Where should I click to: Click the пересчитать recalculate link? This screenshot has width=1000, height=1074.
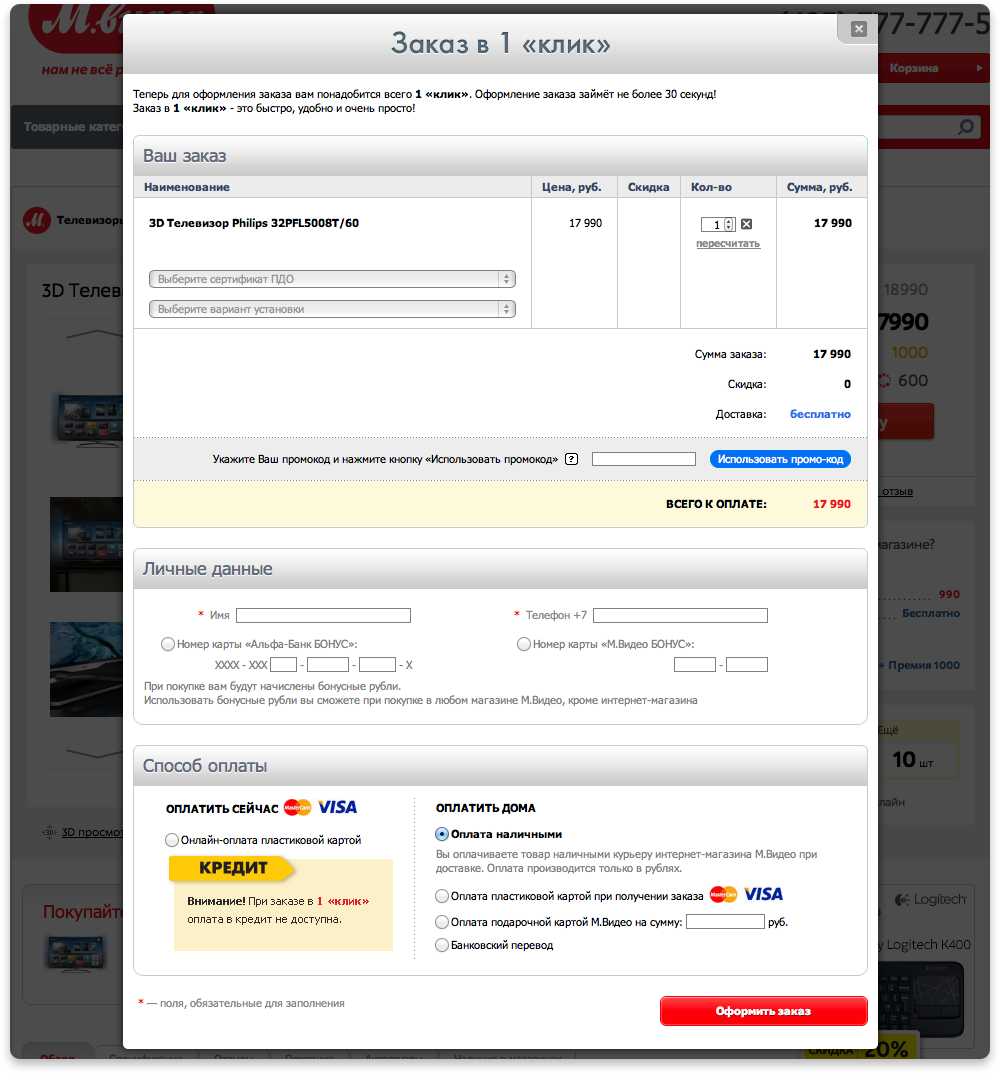coord(728,244)
